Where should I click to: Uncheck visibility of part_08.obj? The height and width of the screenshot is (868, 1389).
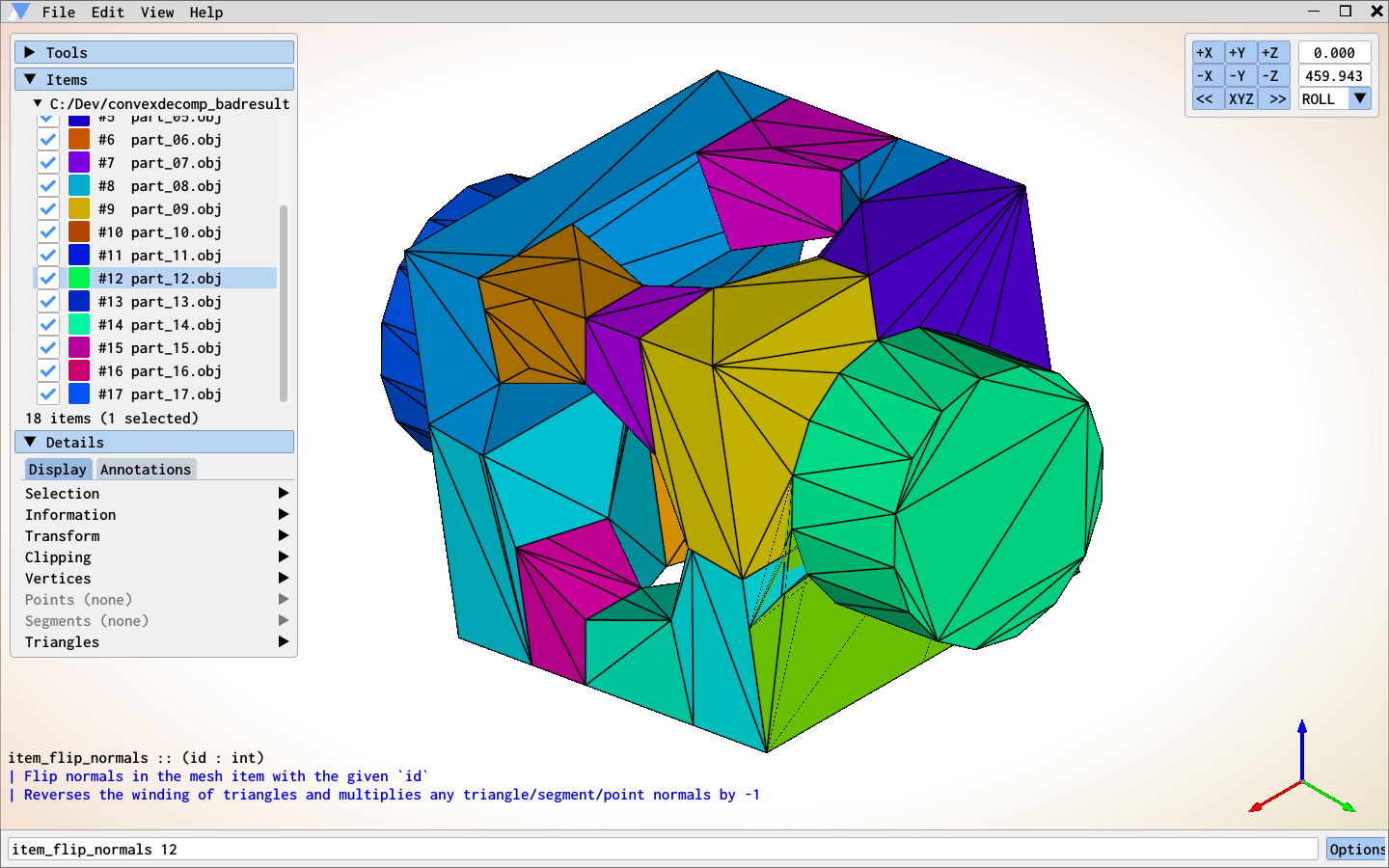tap(48, 186)
